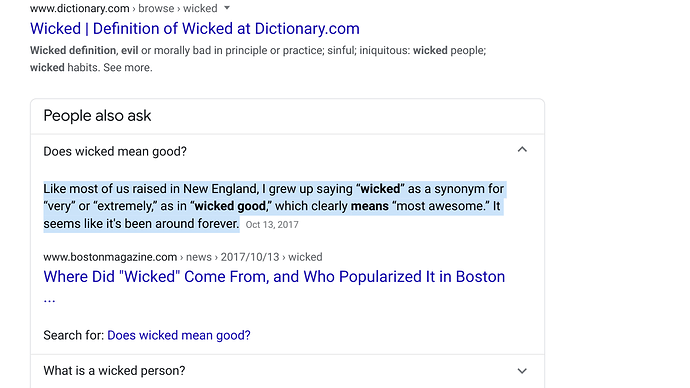Click the "What is a wicked person?" question text

(x=114, y=370)
